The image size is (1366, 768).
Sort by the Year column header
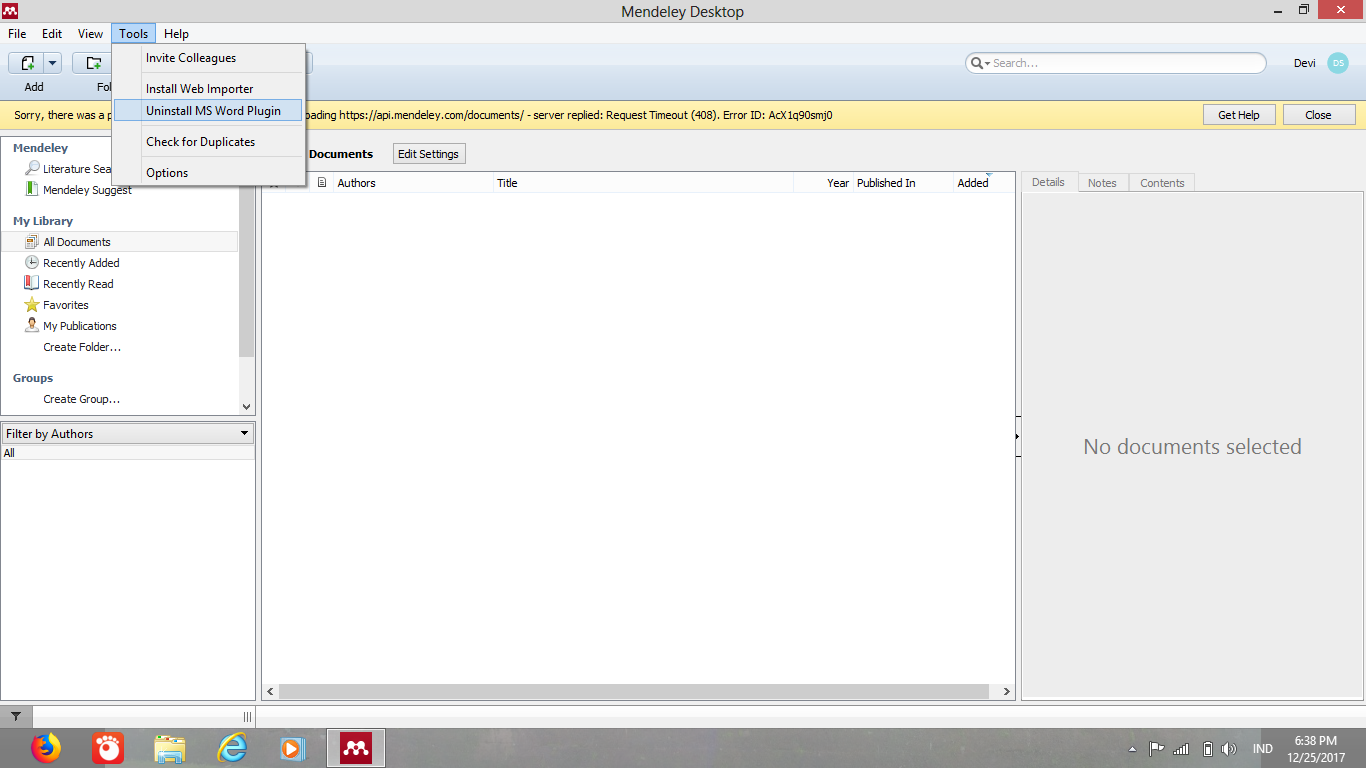click(823, 183)
